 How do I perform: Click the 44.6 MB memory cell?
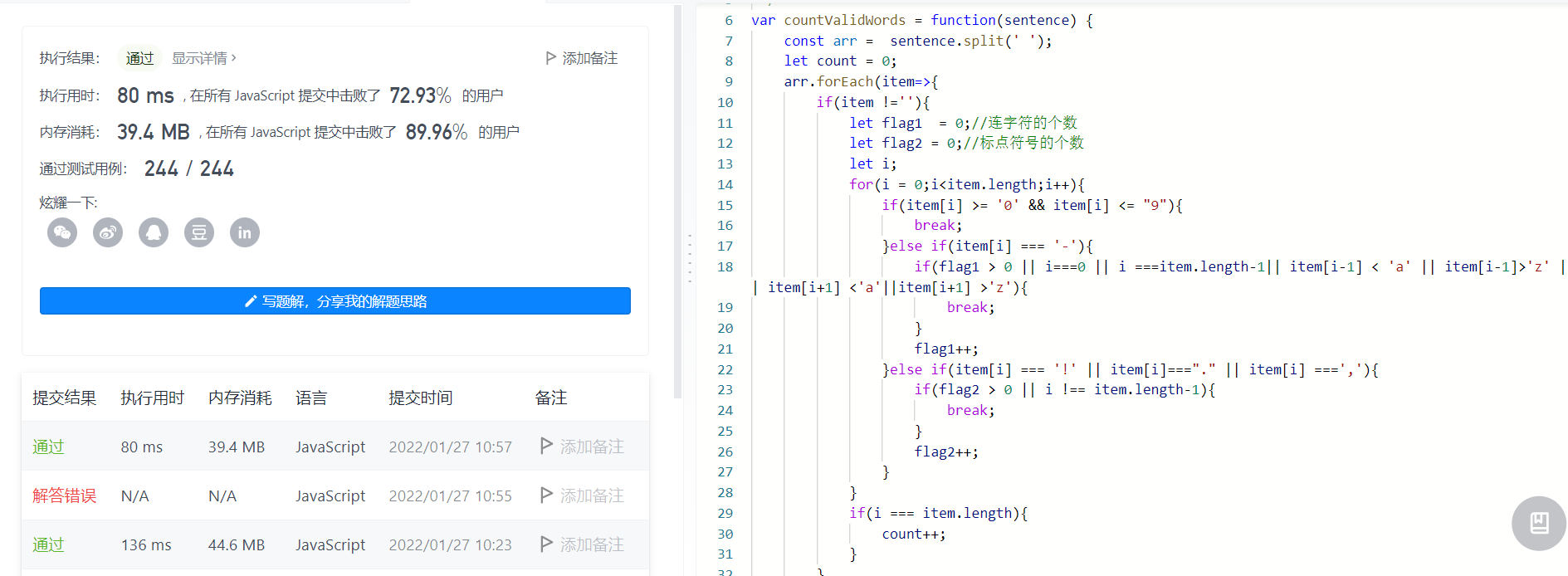237,544
